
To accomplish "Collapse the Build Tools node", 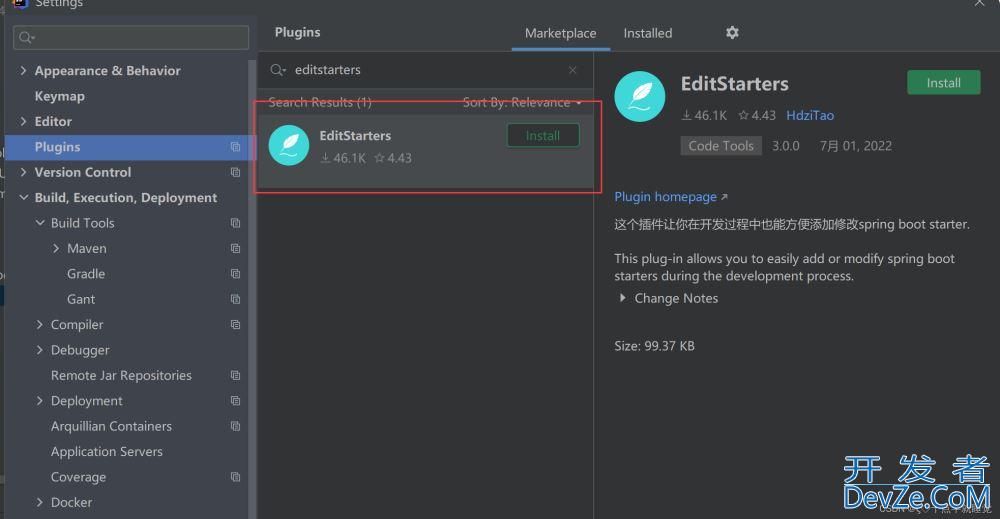I will 40,223.
